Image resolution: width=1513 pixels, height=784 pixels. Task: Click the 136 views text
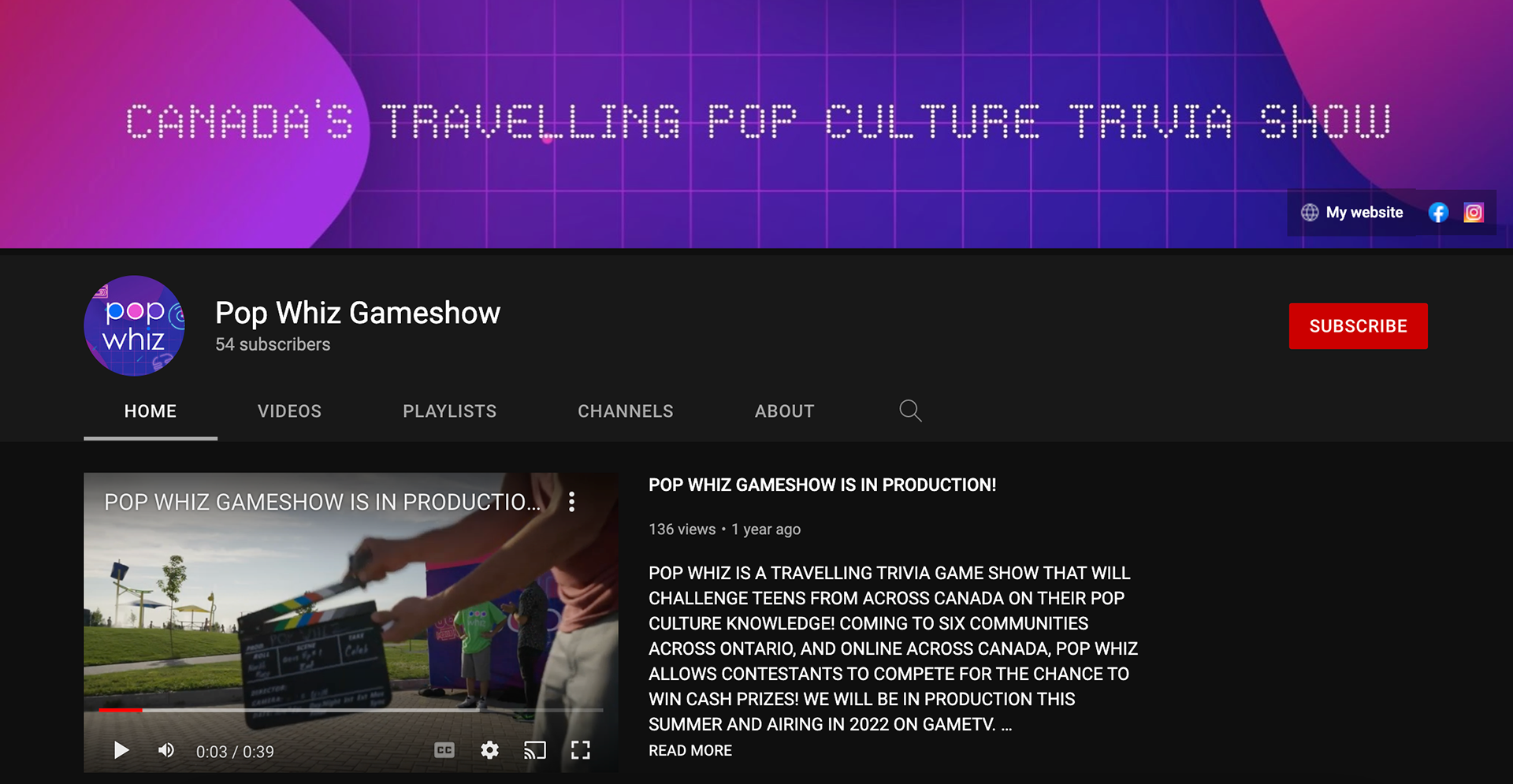pyautogui.click(x=682, y=529)
